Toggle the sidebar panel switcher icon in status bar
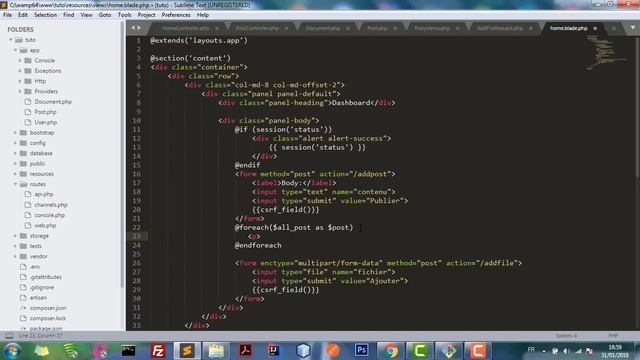This screenshot has width=640, height=360. 9,336
